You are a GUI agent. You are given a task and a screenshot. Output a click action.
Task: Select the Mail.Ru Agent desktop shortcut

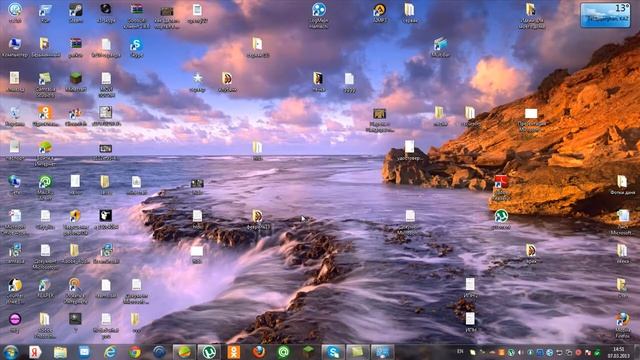[45, 187]
